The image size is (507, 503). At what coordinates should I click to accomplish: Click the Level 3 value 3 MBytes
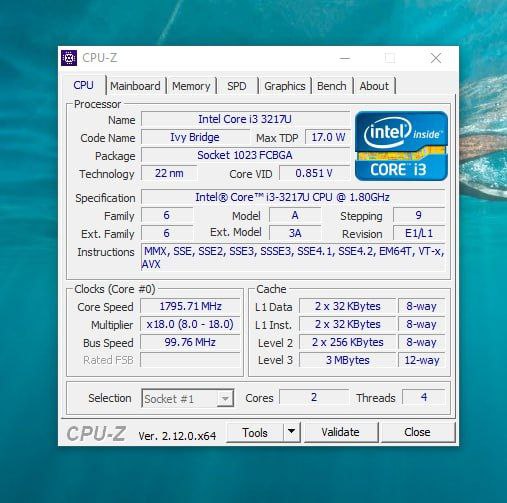348,360
